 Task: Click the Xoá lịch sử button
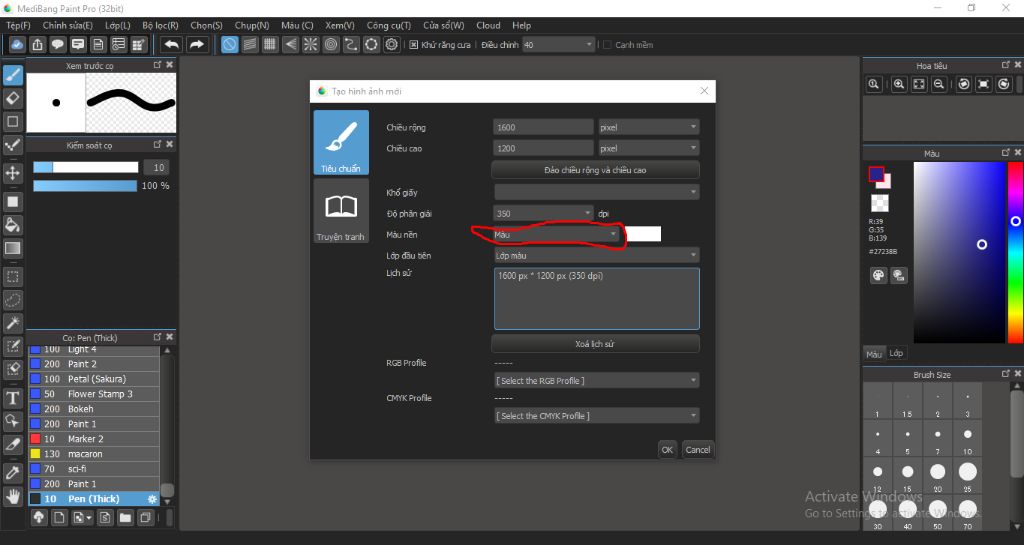click(595, 343)
